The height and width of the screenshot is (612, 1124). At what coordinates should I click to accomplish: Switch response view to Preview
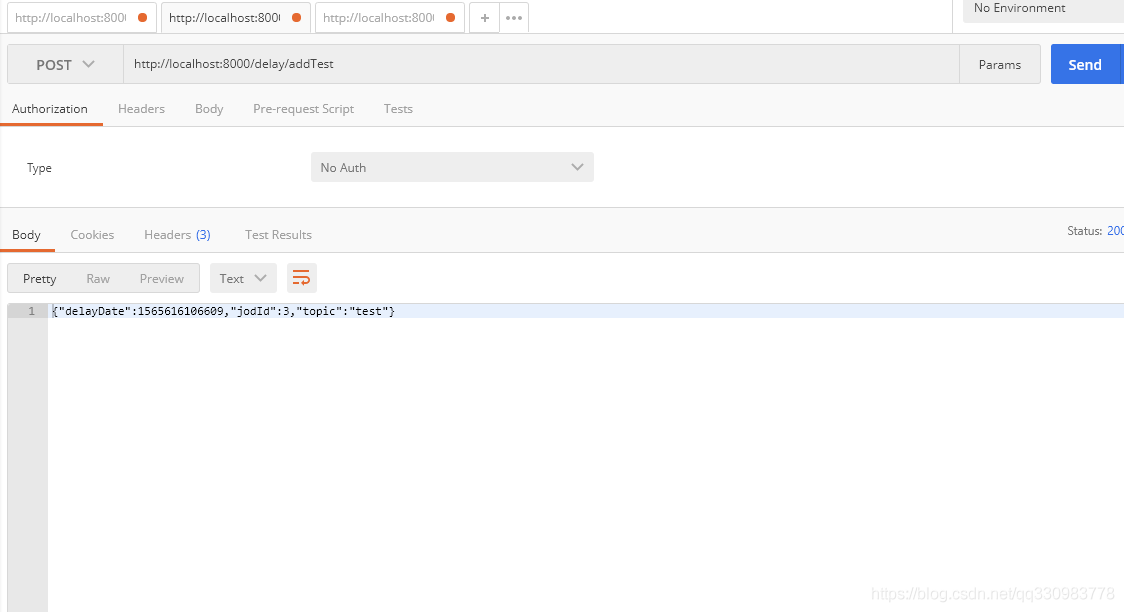coord(162,279)
